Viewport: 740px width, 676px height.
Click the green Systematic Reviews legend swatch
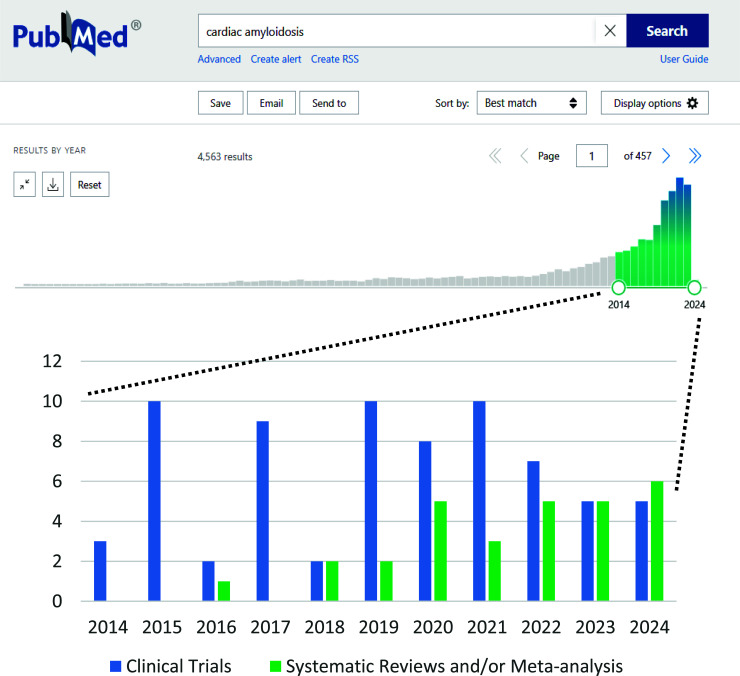275,666
